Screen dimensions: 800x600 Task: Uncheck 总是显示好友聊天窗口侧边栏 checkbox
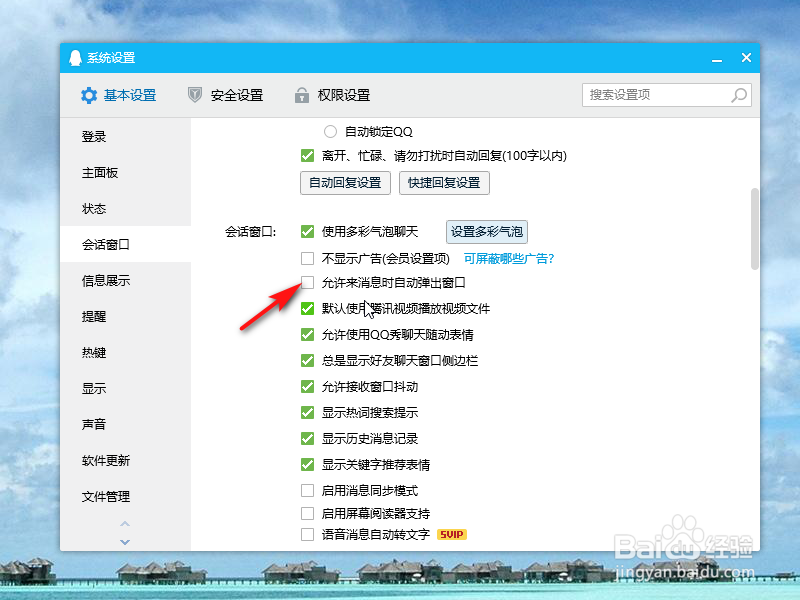coord(307,361)
